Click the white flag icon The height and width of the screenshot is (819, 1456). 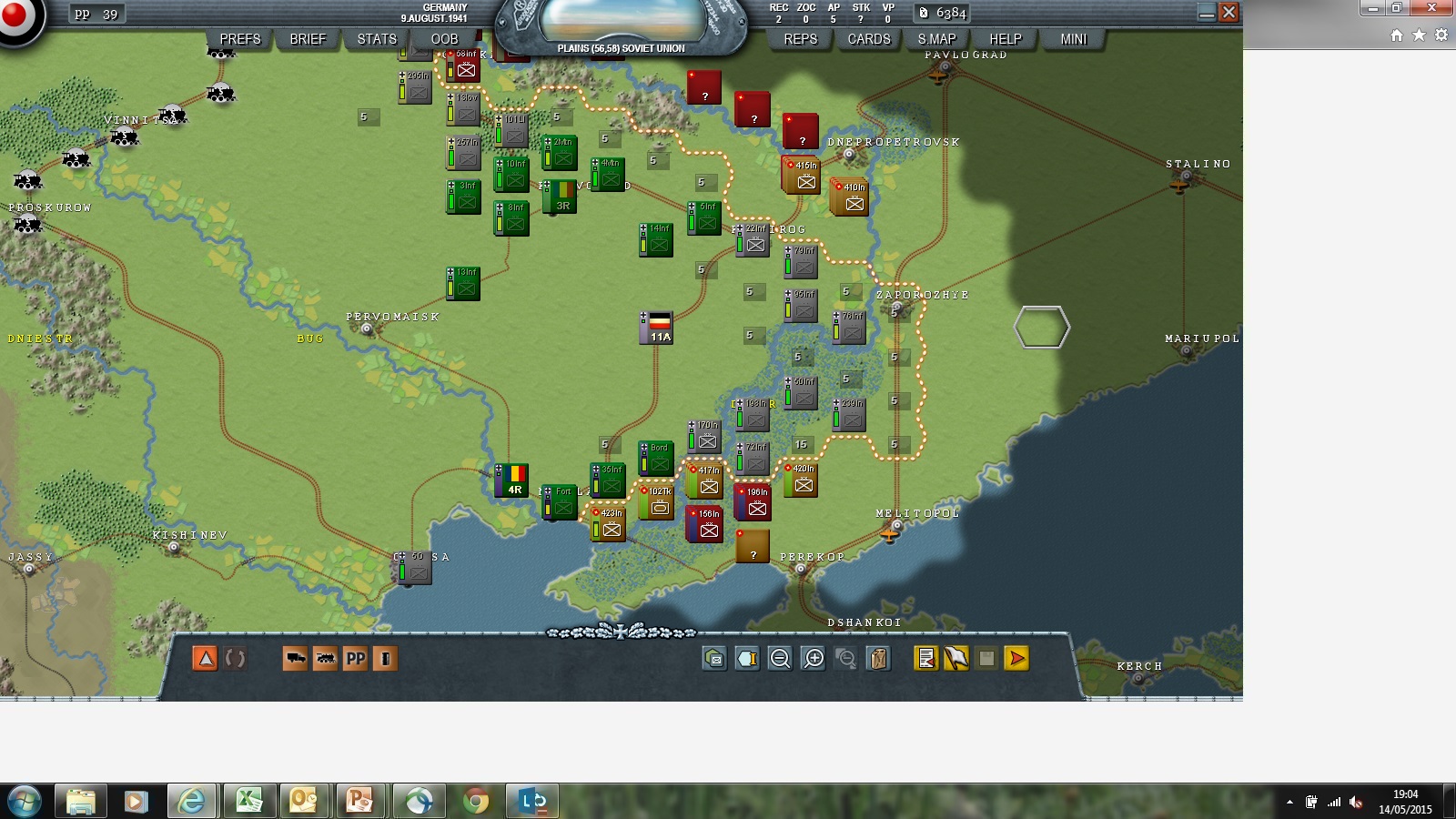point(956,658)
